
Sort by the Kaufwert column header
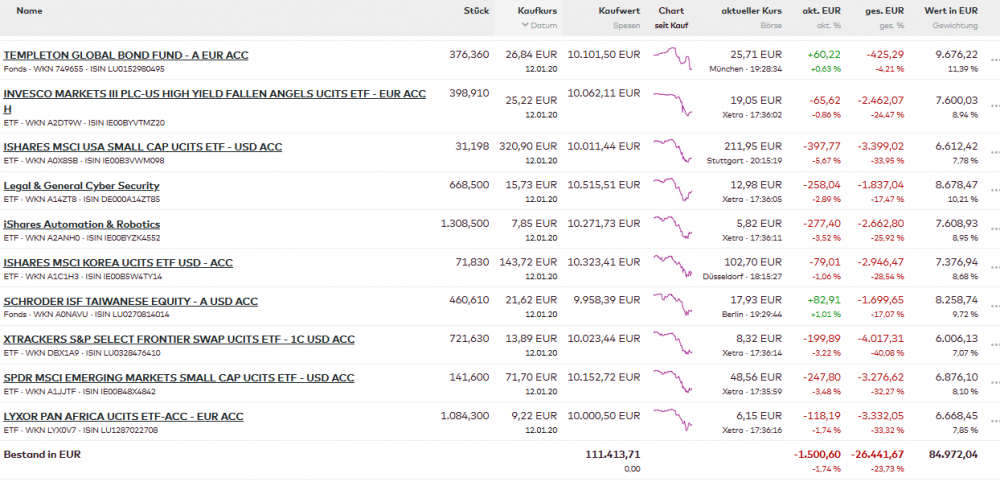point(619,11)
